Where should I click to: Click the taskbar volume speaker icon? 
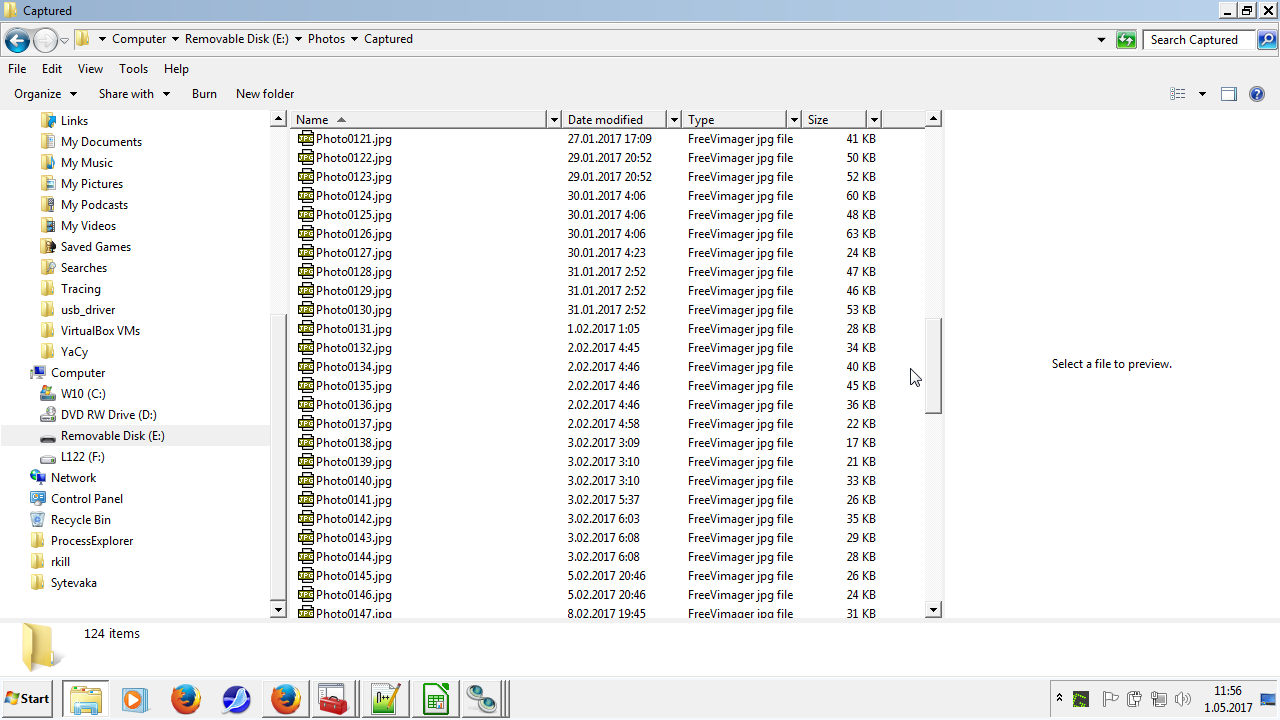pyautogui.click(x=1183, y=699)
